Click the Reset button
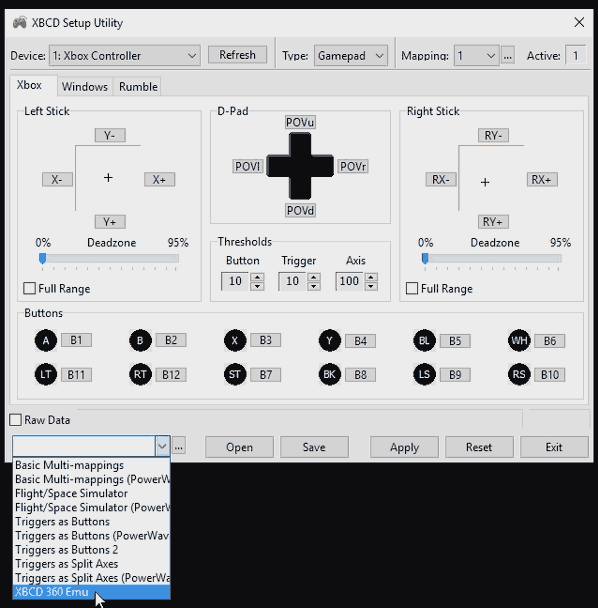Screen dimensions: 598x608 479,447
